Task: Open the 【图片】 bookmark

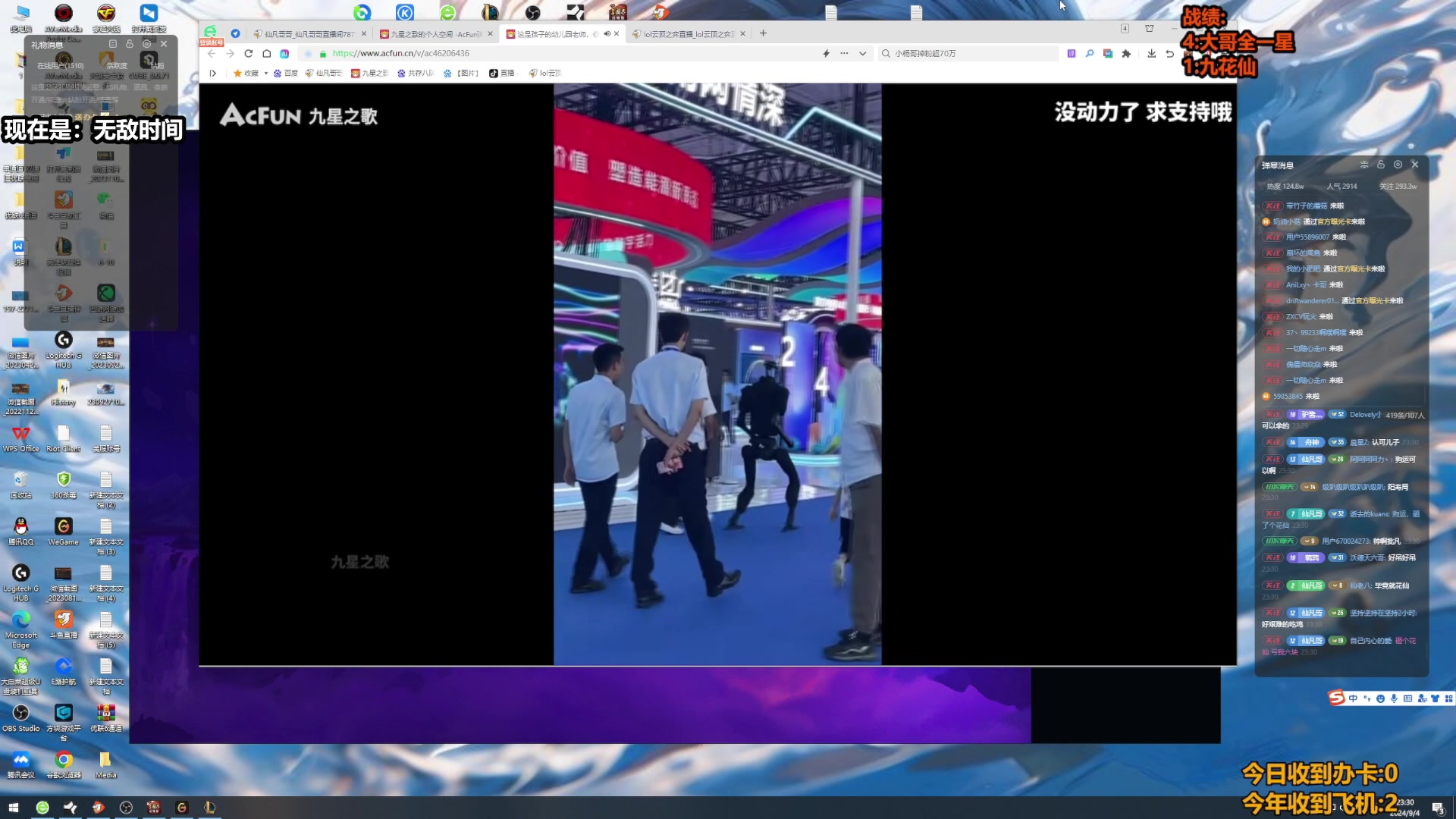Action: point(462,74)
